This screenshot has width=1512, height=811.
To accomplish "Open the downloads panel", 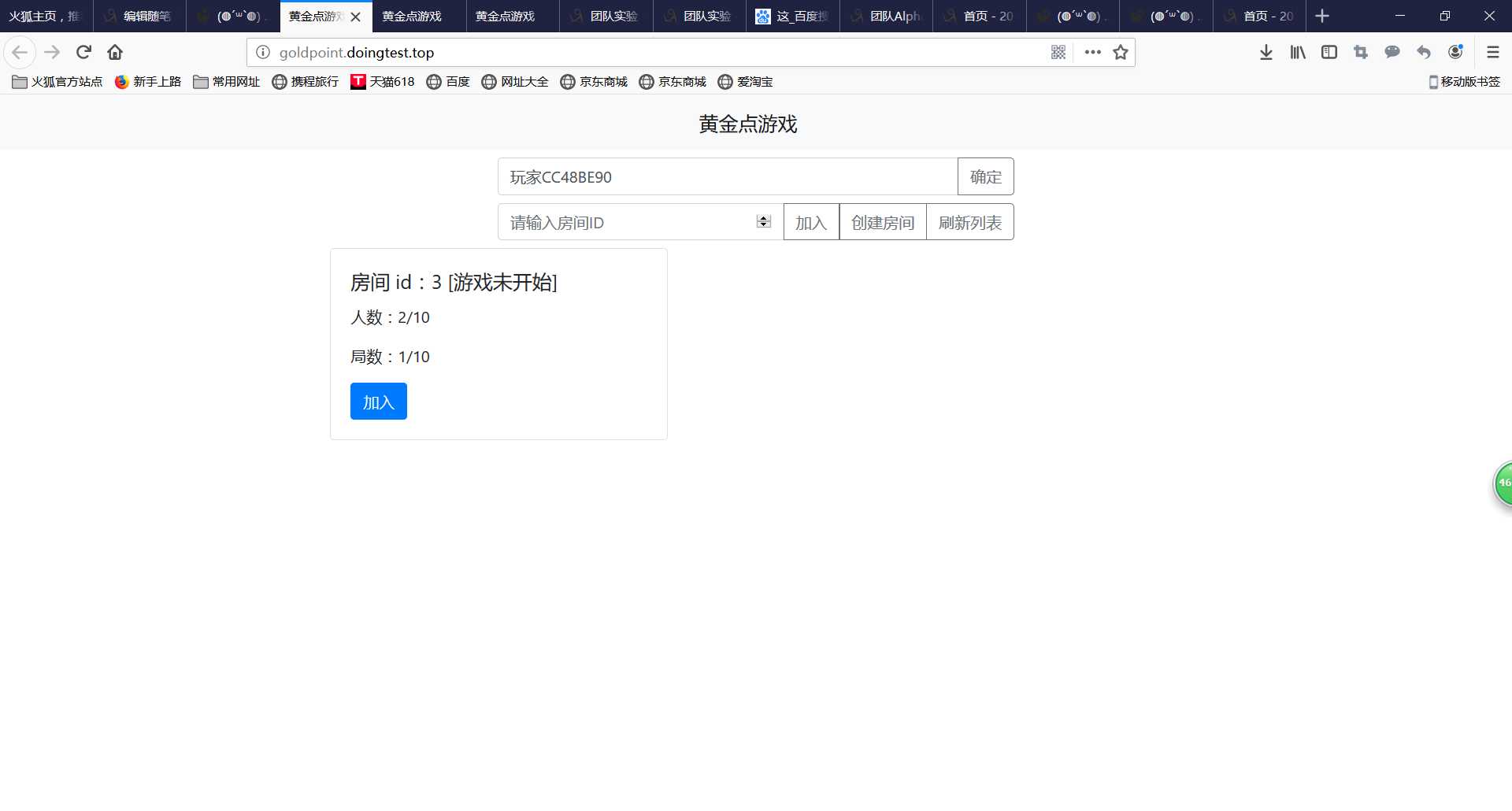I will (x=1266, y=53).
